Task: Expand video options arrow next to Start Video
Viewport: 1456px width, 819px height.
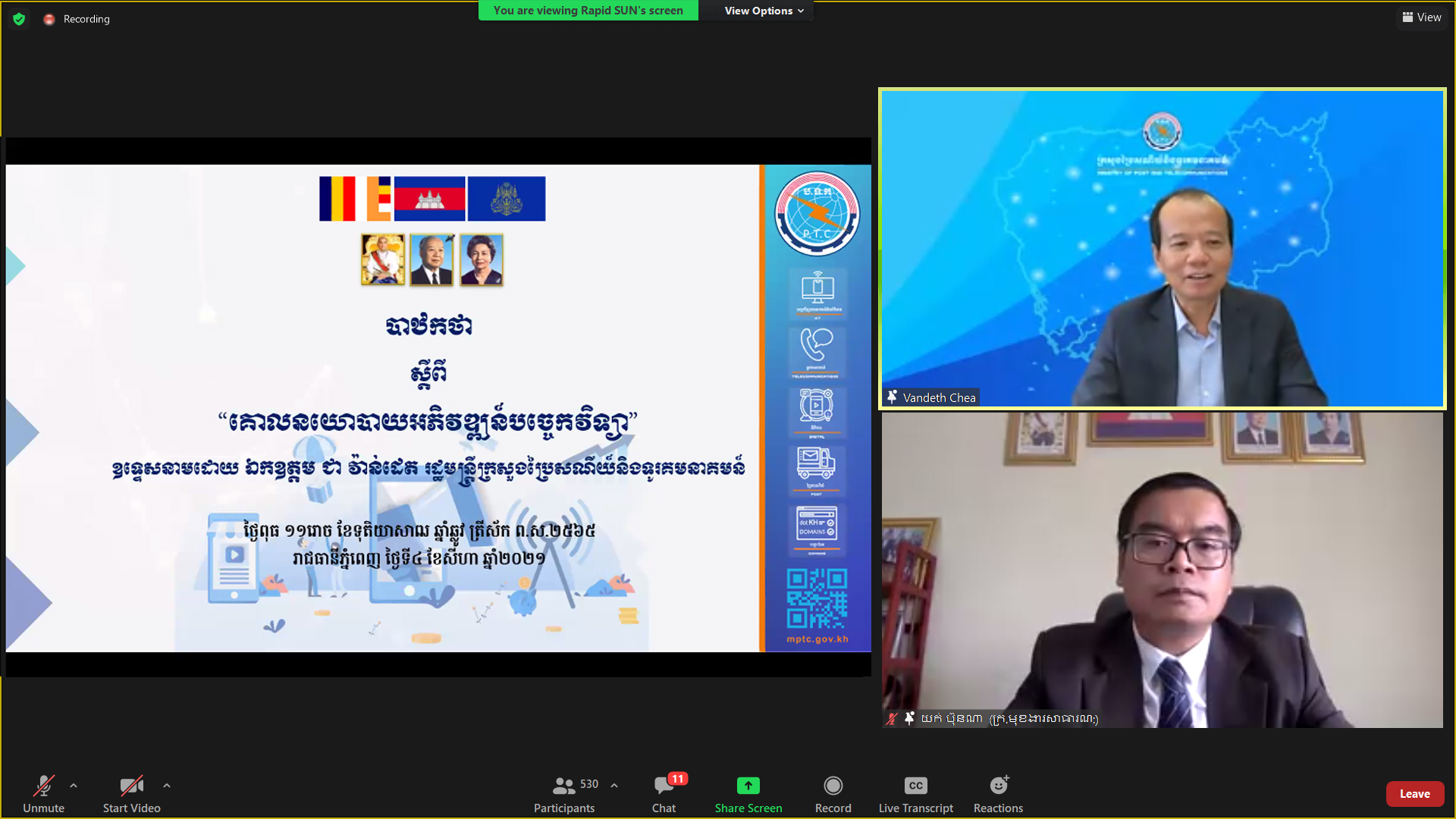Action: (x=167, y=786)
